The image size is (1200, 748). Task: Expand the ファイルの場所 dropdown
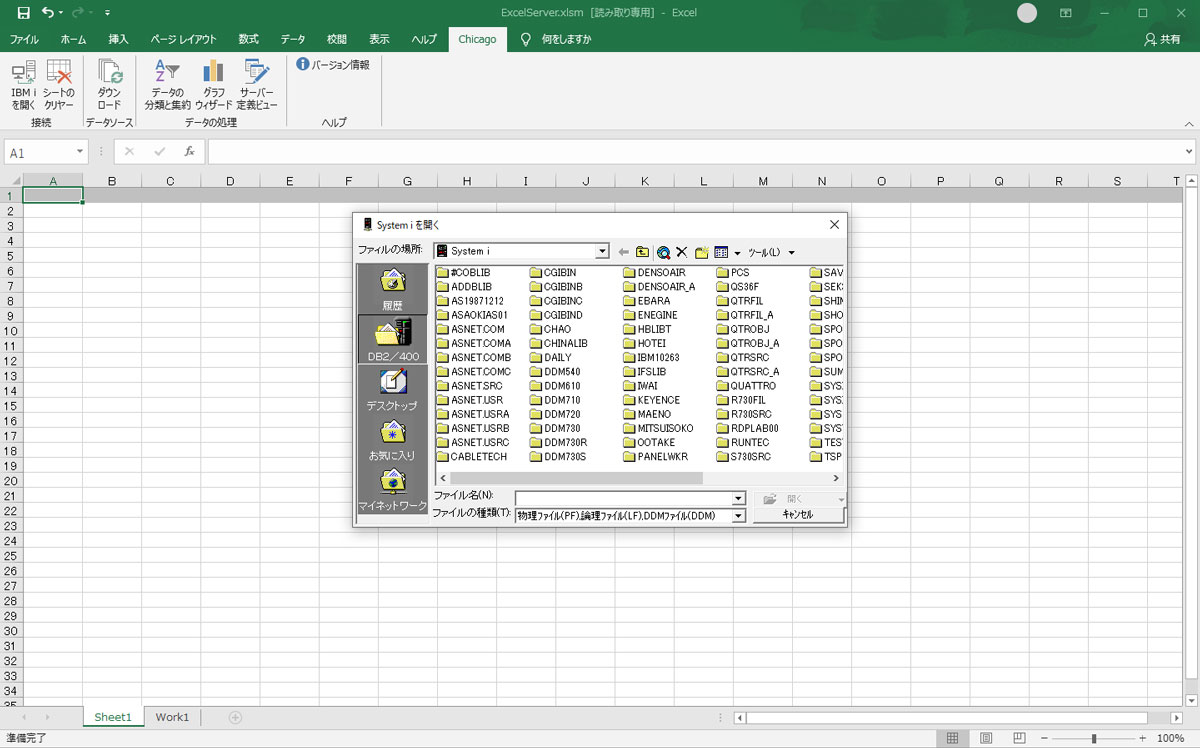602,252
